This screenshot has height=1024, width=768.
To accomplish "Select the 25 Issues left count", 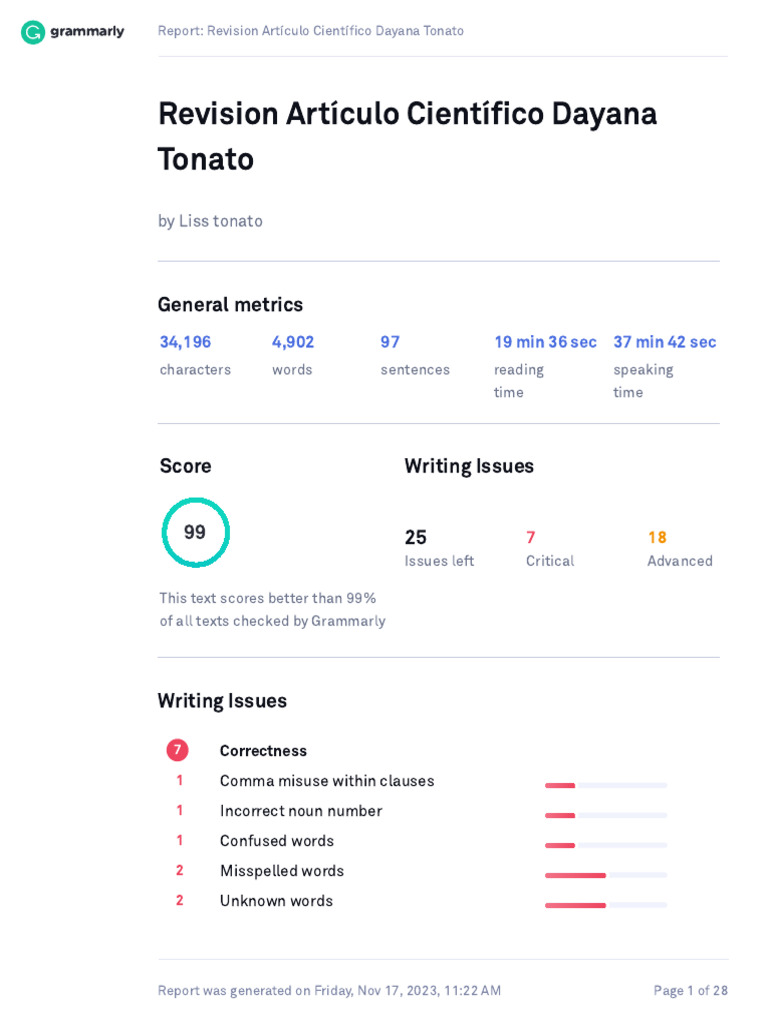I will coord(416,538).
